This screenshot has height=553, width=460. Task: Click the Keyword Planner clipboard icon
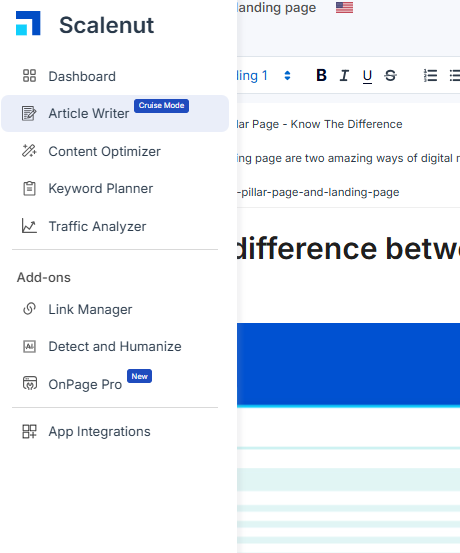[x=29, y=188]
